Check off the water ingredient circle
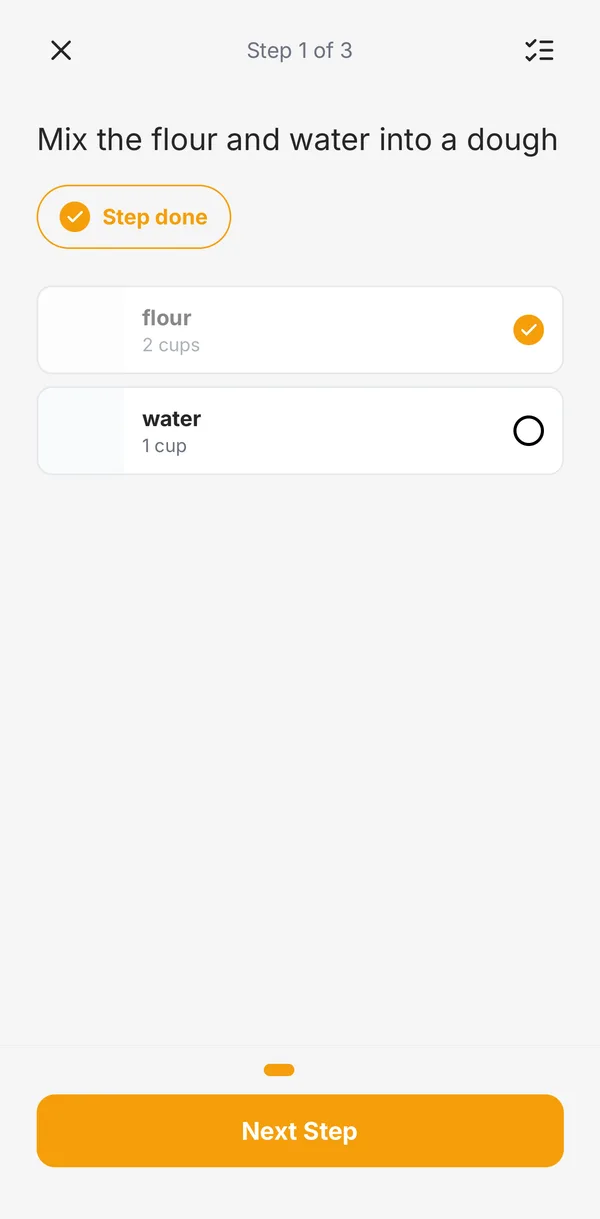The width and height of the screenshot is (600, 1219). (528, 431)
